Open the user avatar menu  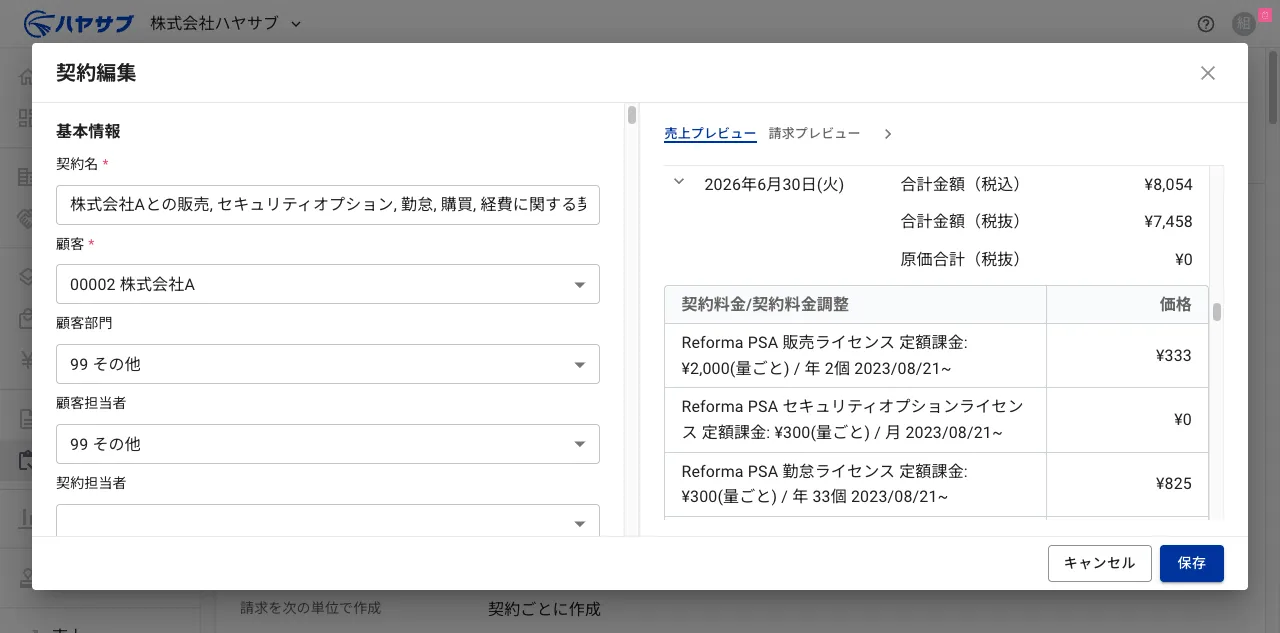coord(1244,23)
